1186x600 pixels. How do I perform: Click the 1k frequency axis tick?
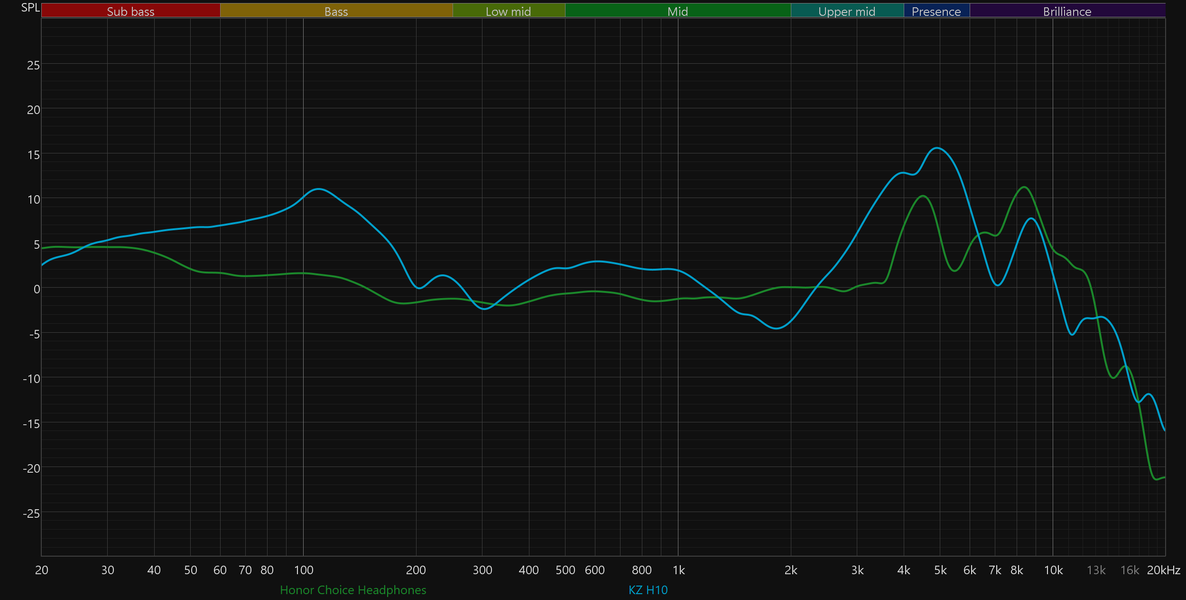click(678, 570)
